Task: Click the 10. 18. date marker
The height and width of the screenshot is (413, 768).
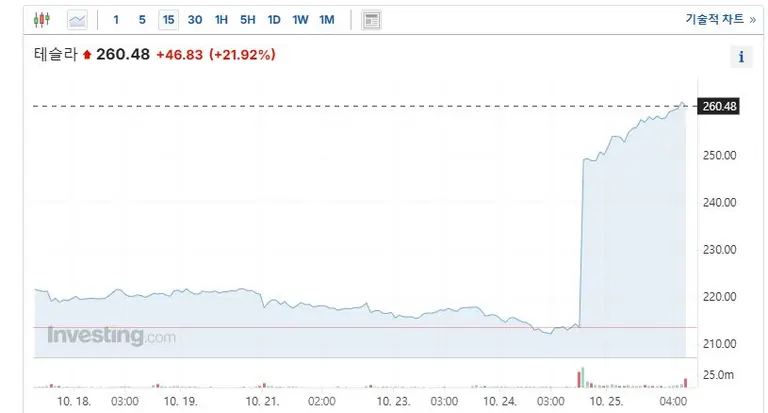Action: pos(75,400)
